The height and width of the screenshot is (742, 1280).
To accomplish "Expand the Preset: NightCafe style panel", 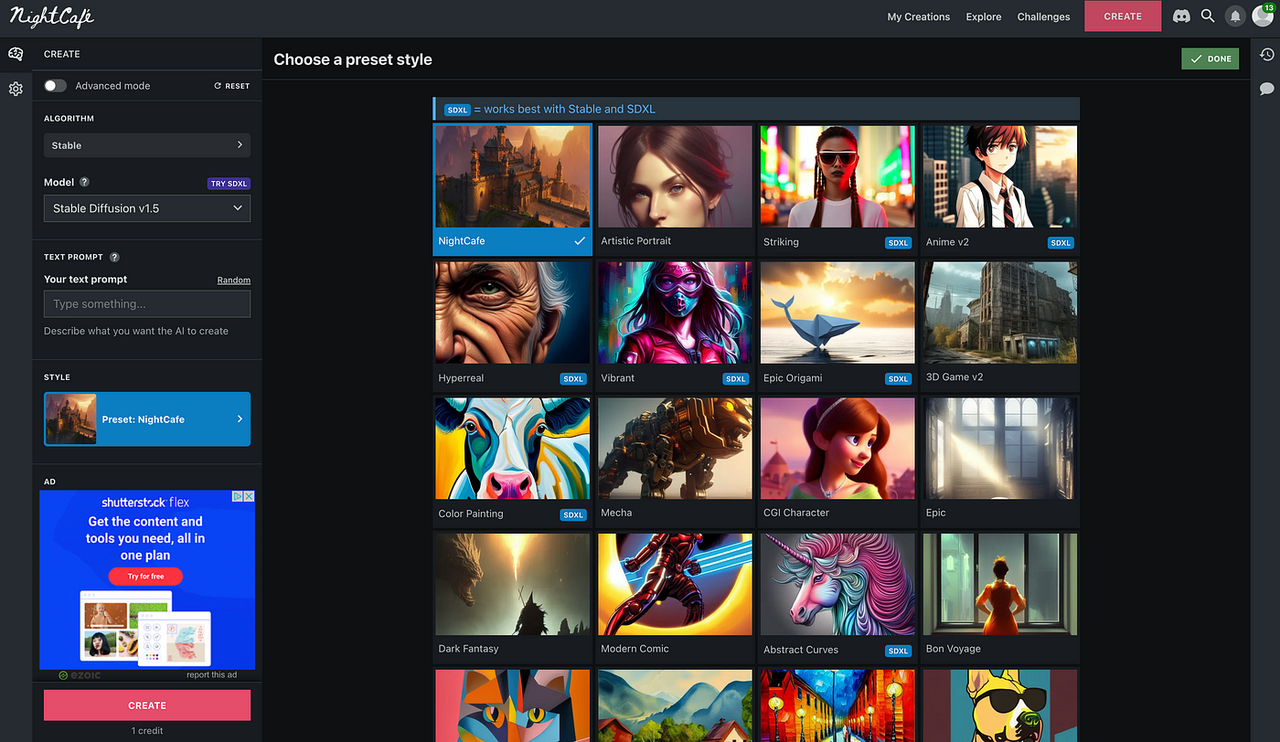I will pyautogui.click(x=146, y=418).
